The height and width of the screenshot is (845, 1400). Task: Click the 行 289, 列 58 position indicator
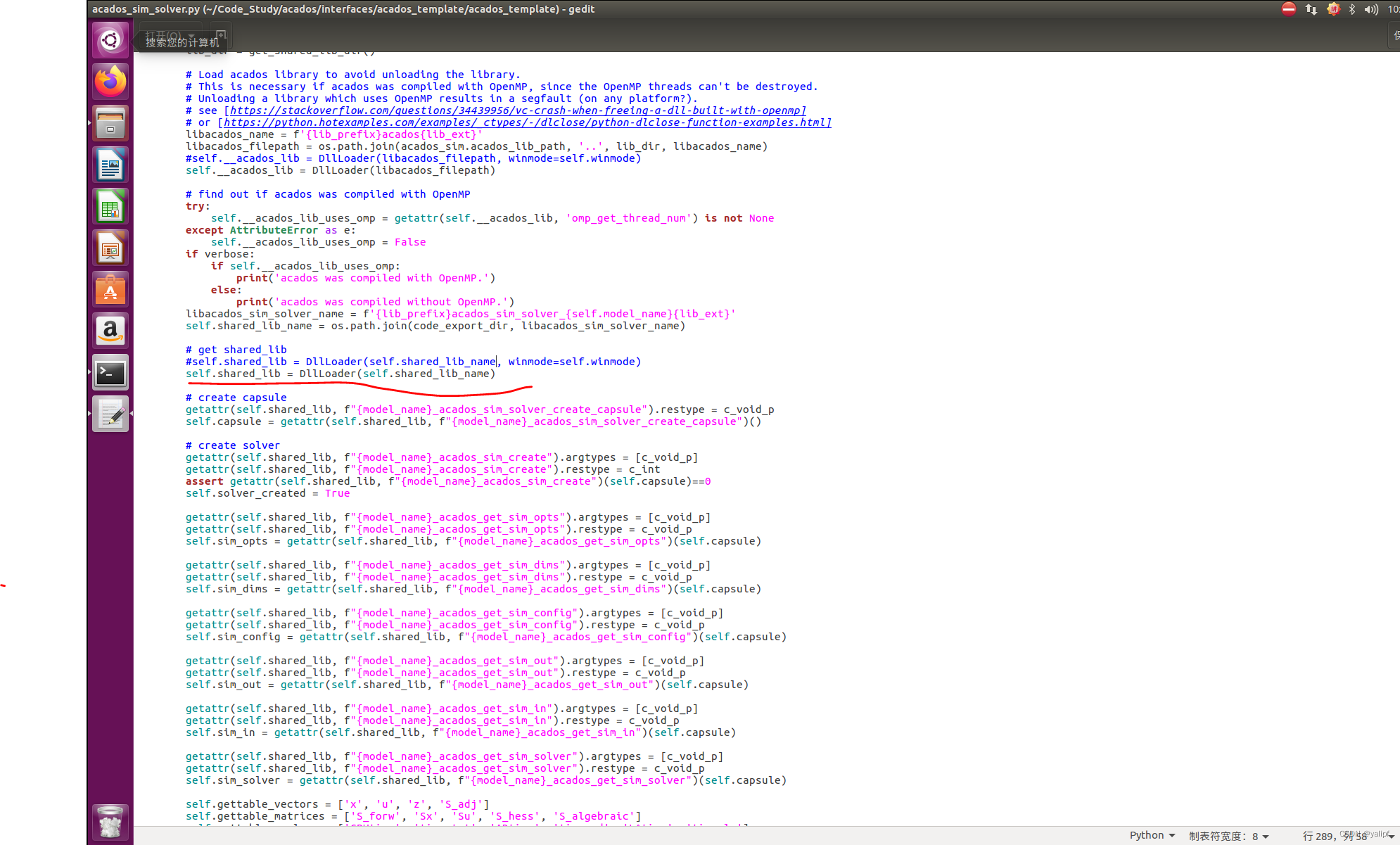point(1335,836)
